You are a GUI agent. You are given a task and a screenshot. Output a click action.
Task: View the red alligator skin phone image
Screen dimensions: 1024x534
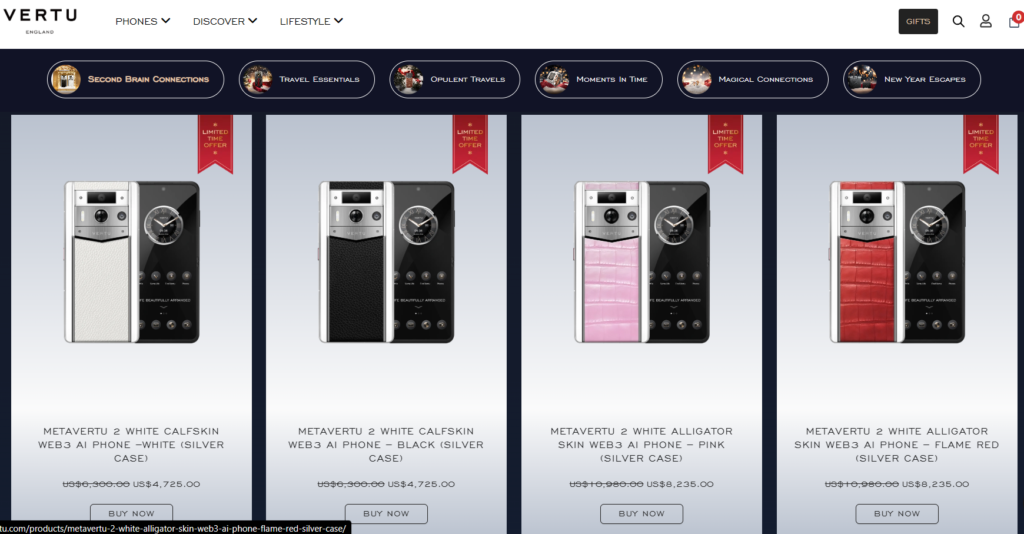pyautogui.click(x=897, y=262)
